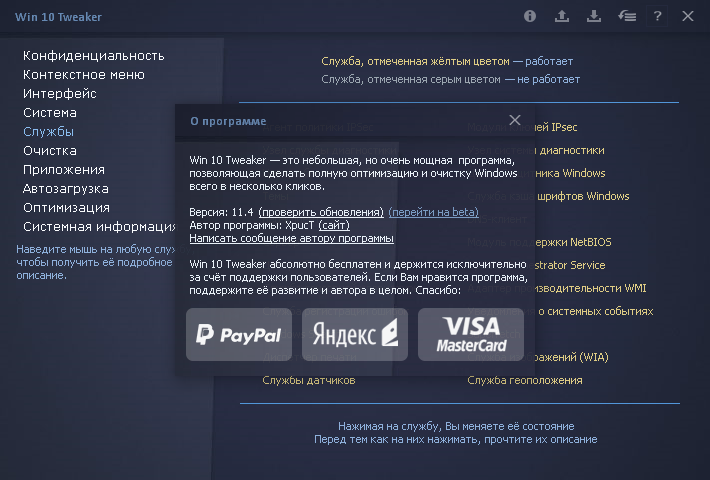The width and height of the screenshot is (710, 480).
Task: Donate via the VISA MasterCard button
Action: tap(471, 335)
